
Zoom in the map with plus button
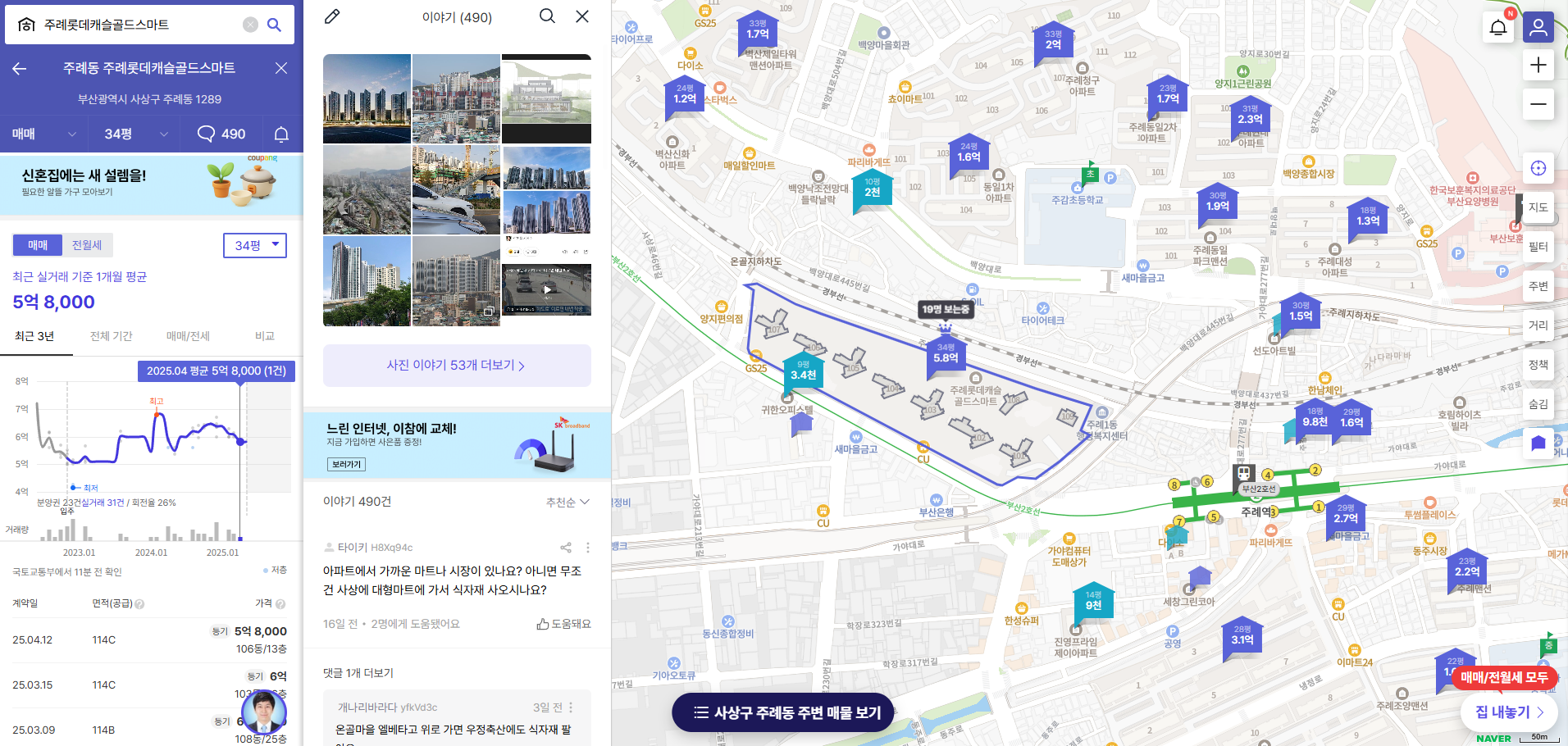[1538, 65]
